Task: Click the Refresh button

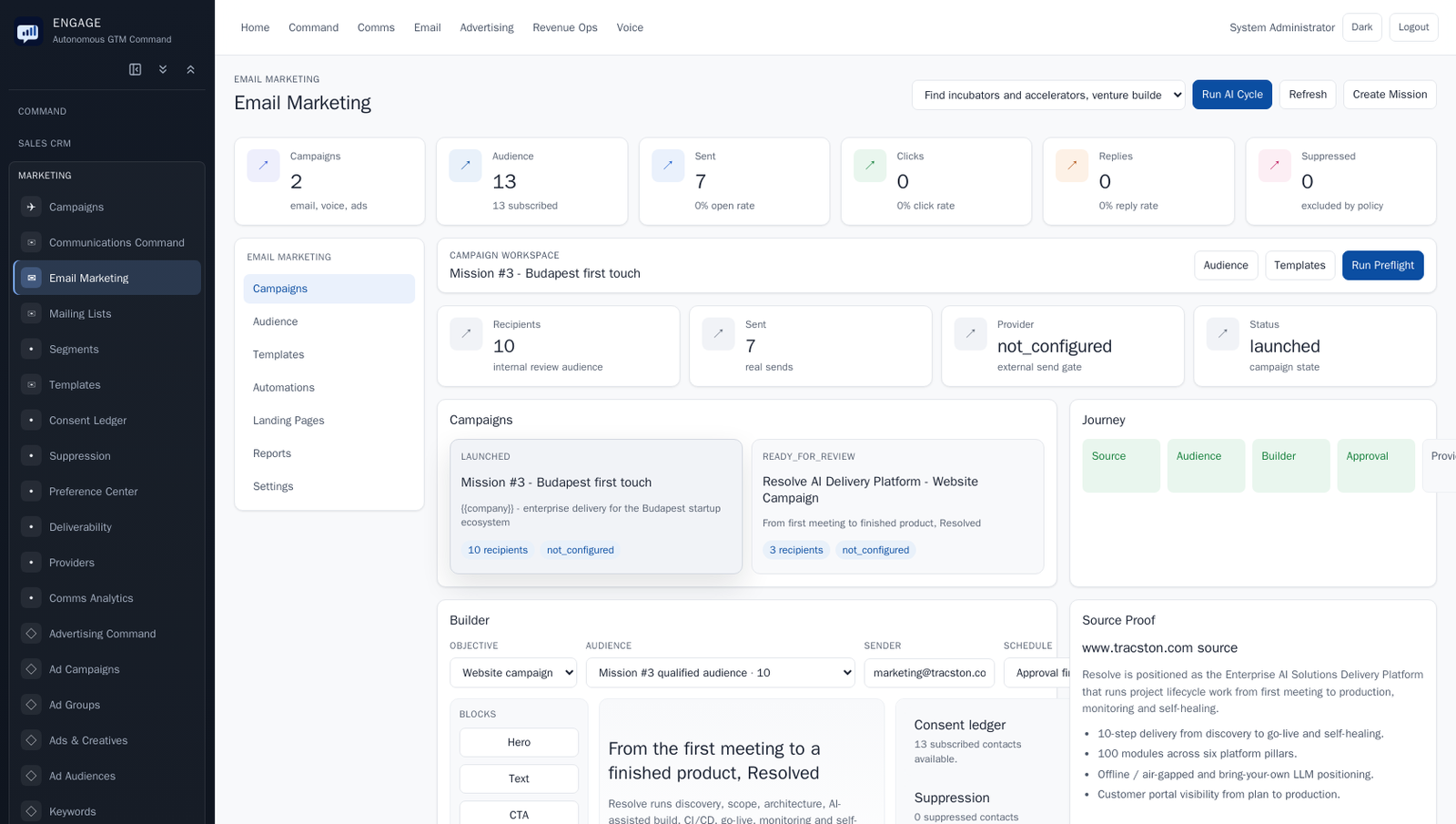Action: tap(1308, 95)
